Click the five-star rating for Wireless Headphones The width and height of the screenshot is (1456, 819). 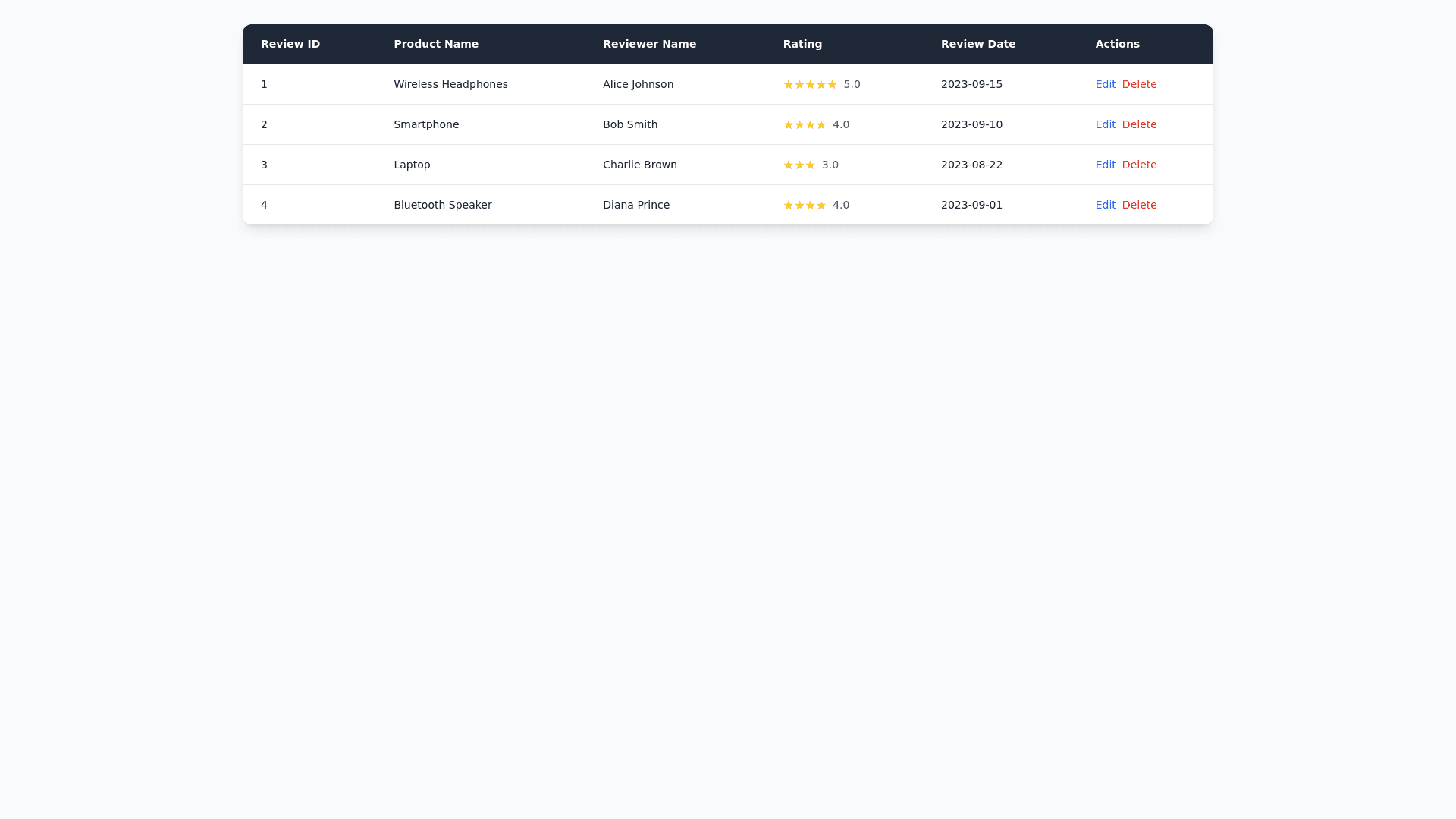(x=810, y=84)
